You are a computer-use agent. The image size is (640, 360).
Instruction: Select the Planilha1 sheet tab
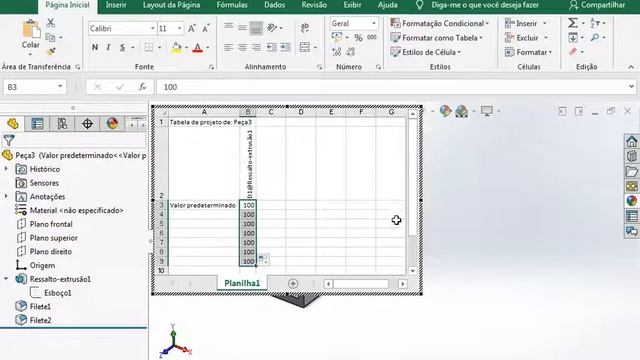pyautogui.click(x=242, y=283)
